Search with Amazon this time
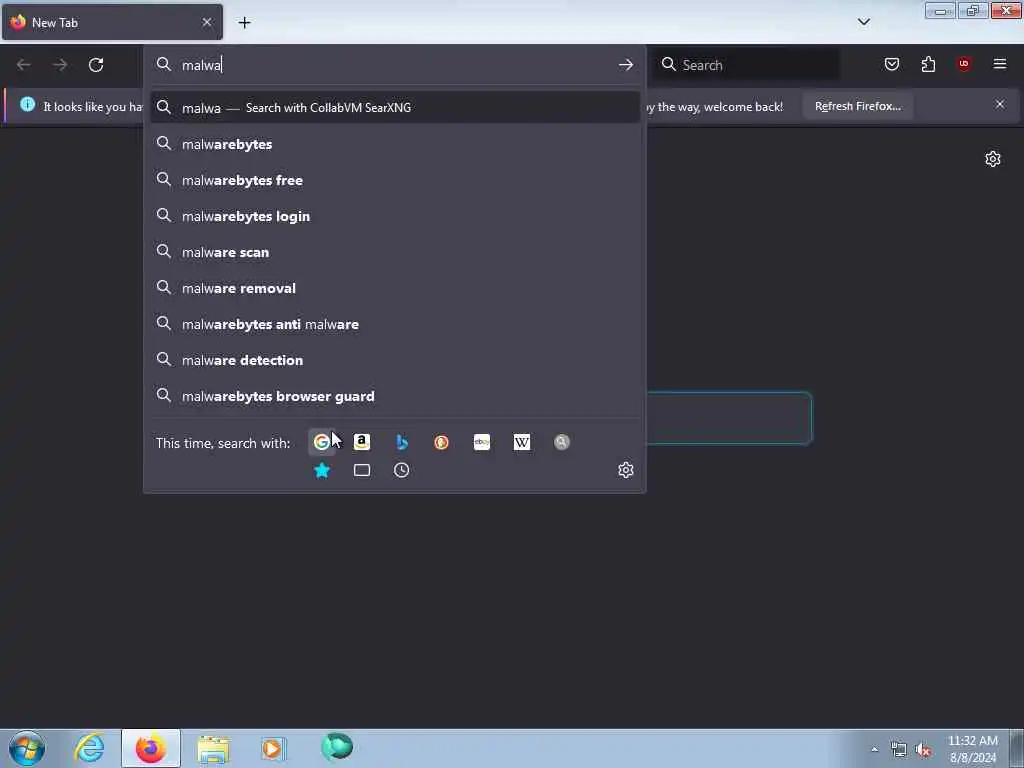The width and height of the screenshot is (1024, 768). pos(362,442)
